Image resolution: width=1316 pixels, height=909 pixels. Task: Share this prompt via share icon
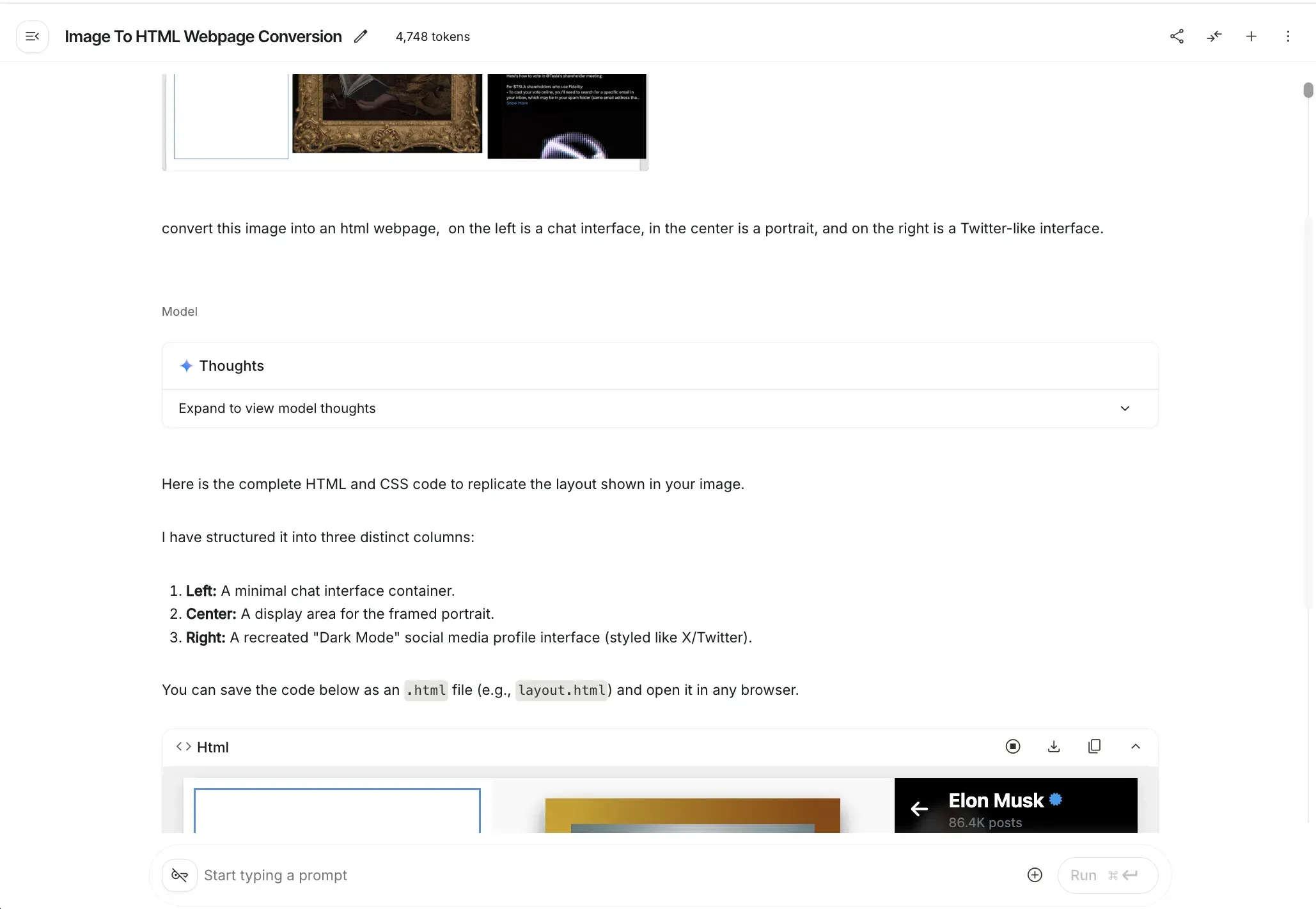click(1177, 36)
